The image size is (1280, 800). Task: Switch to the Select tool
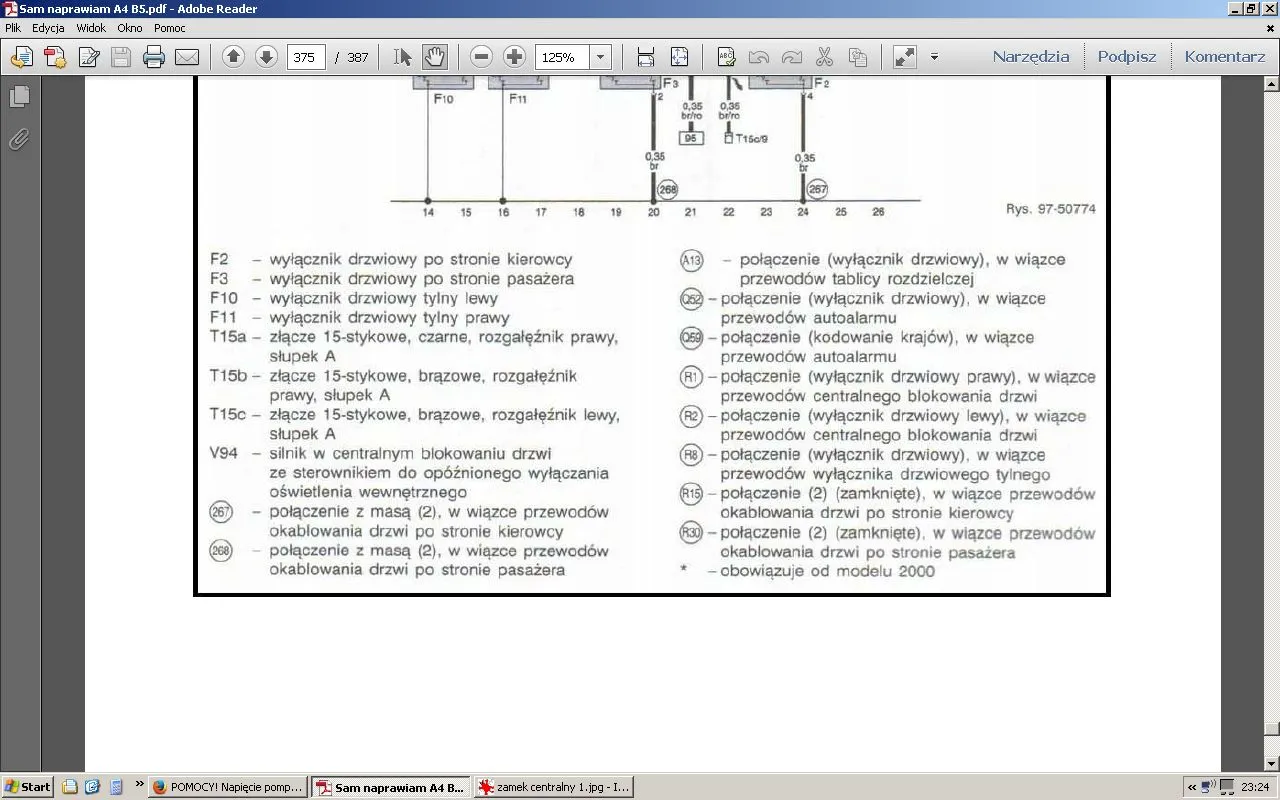[x=401, y=57]
